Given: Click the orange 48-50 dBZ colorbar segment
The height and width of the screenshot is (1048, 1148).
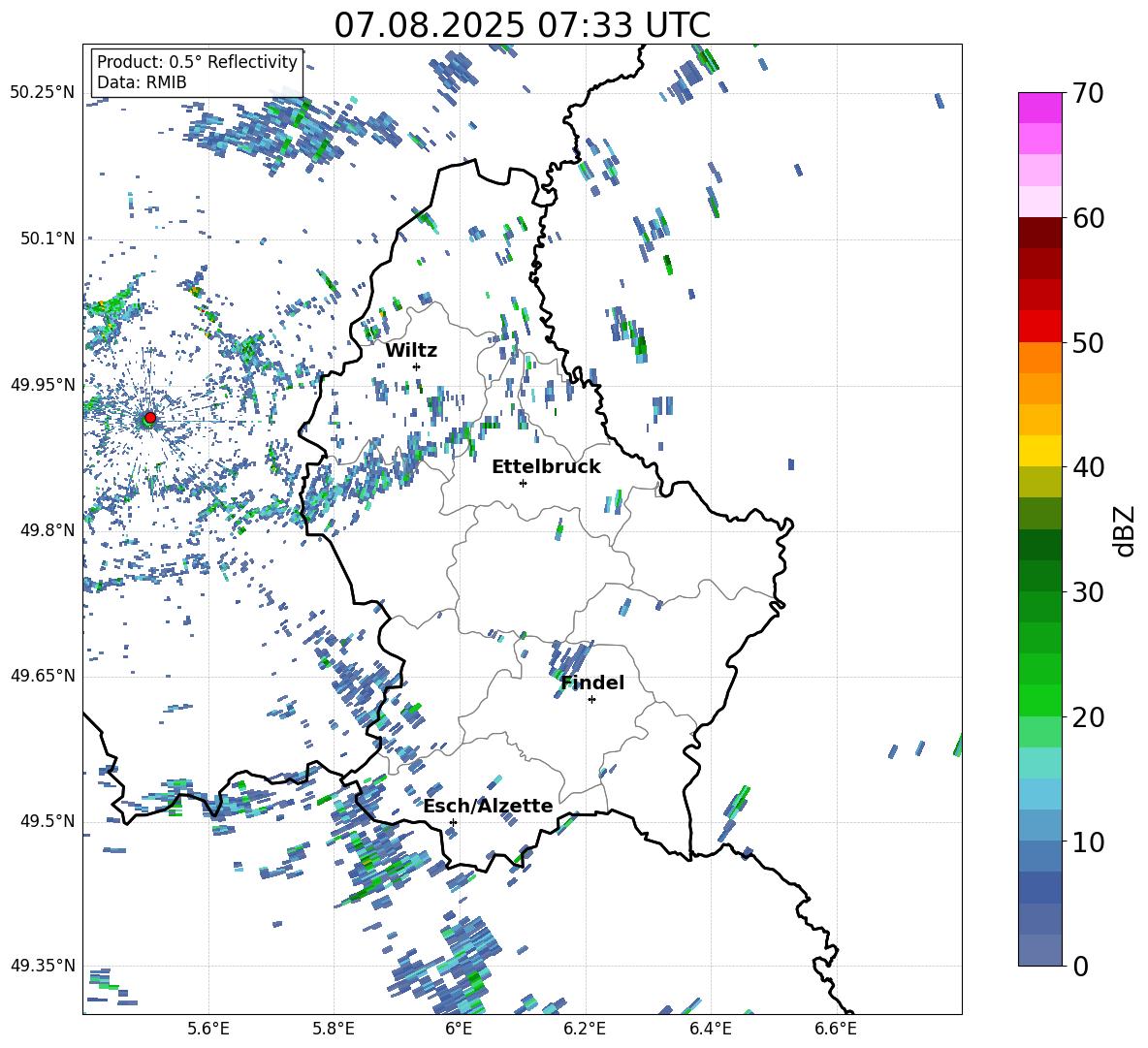Looking at the screenshot, I should pyautogui.click(x=1040, y=357).
